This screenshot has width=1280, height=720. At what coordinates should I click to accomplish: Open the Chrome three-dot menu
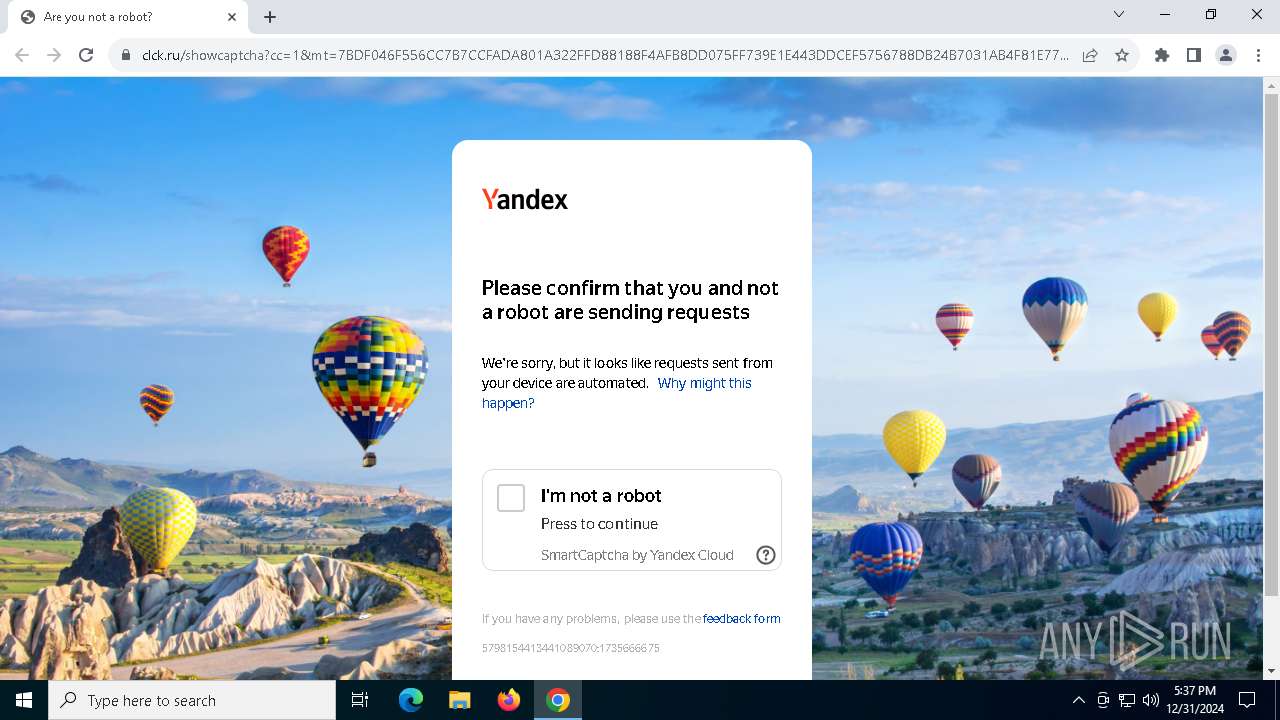point(1258,55)
